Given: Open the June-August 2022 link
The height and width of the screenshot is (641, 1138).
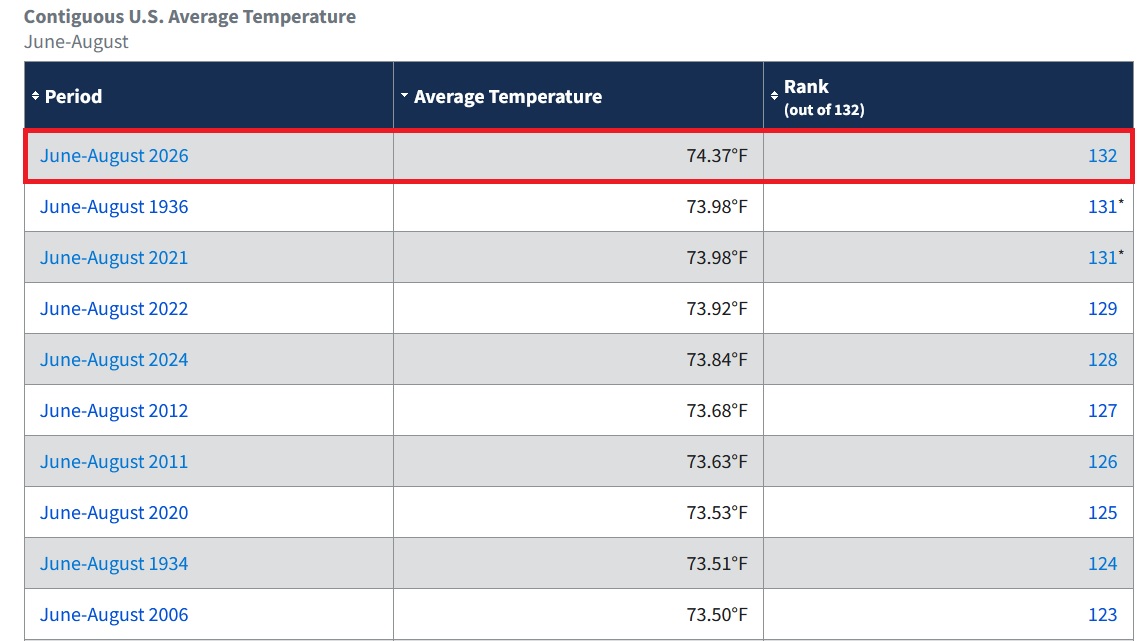Looking at the screenshot, I should click(114, 309).
